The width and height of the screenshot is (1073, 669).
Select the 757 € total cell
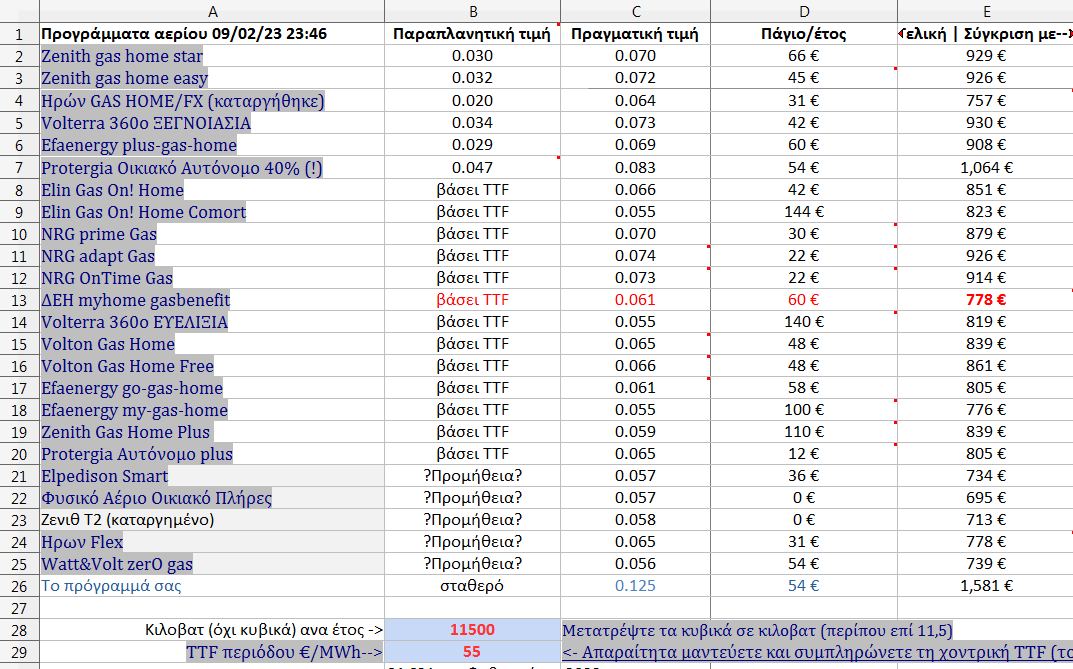point(985,101)
